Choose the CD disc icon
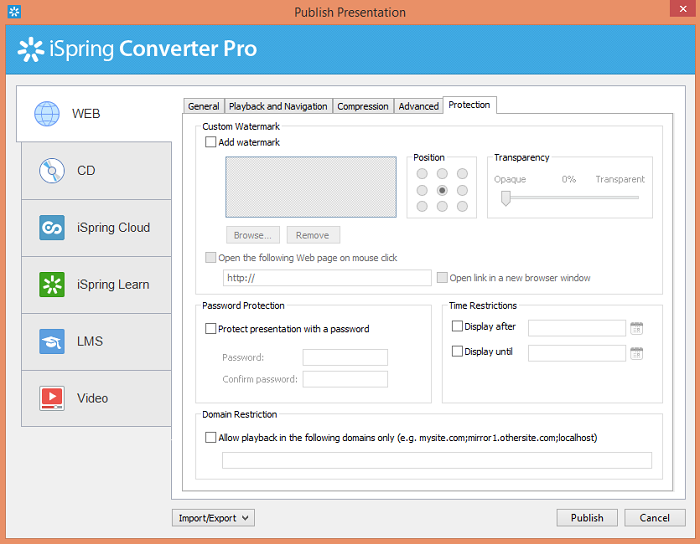The width and height of the screenshot is (700, 544). 52,170
